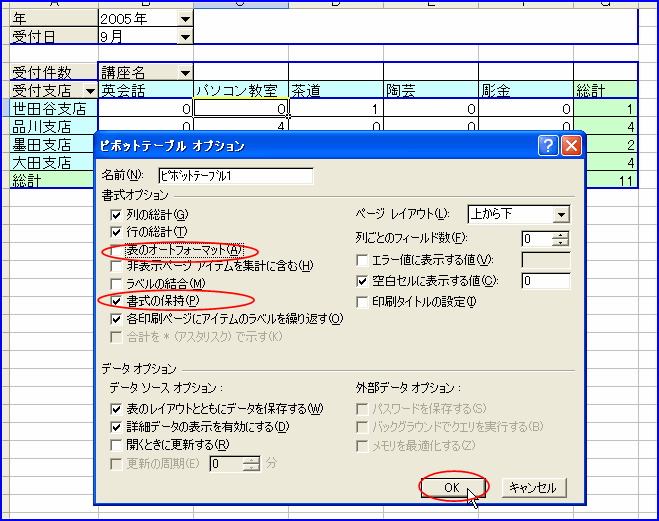
Task: Click the 空白セルに表示する値 text field
Action: [x=546, y=281]
